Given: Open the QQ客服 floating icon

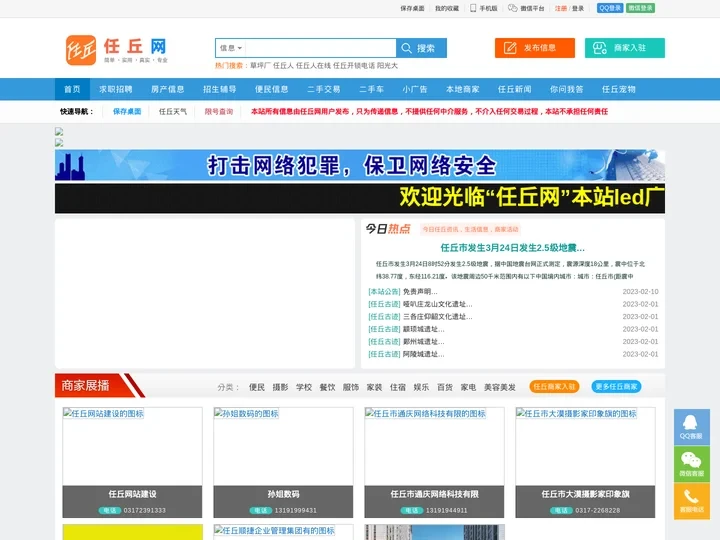Looking at the screenshot, I should (x=692, y=427).
